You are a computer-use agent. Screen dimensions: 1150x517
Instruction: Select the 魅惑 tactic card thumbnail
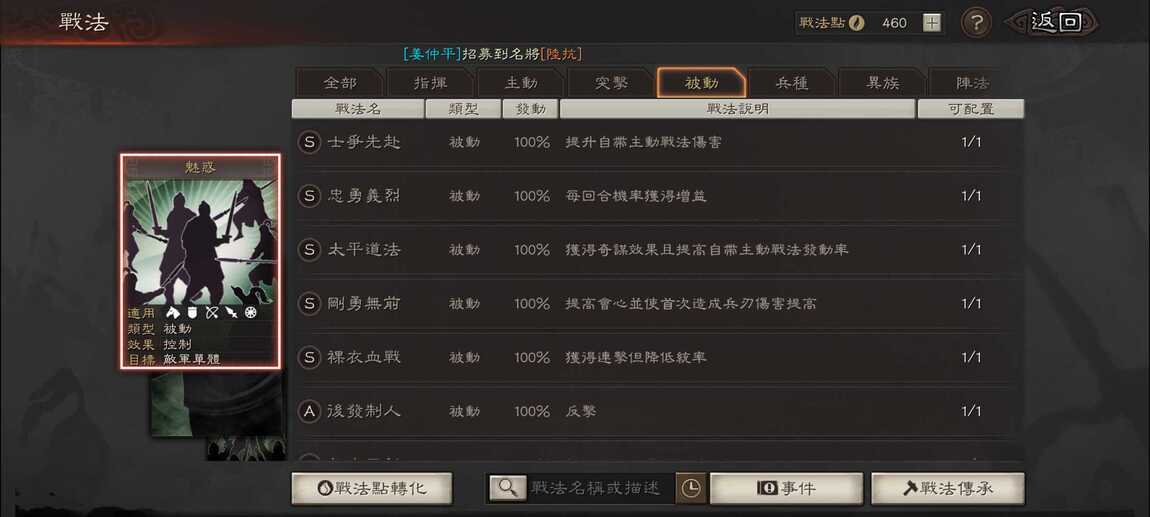point(201,261)
